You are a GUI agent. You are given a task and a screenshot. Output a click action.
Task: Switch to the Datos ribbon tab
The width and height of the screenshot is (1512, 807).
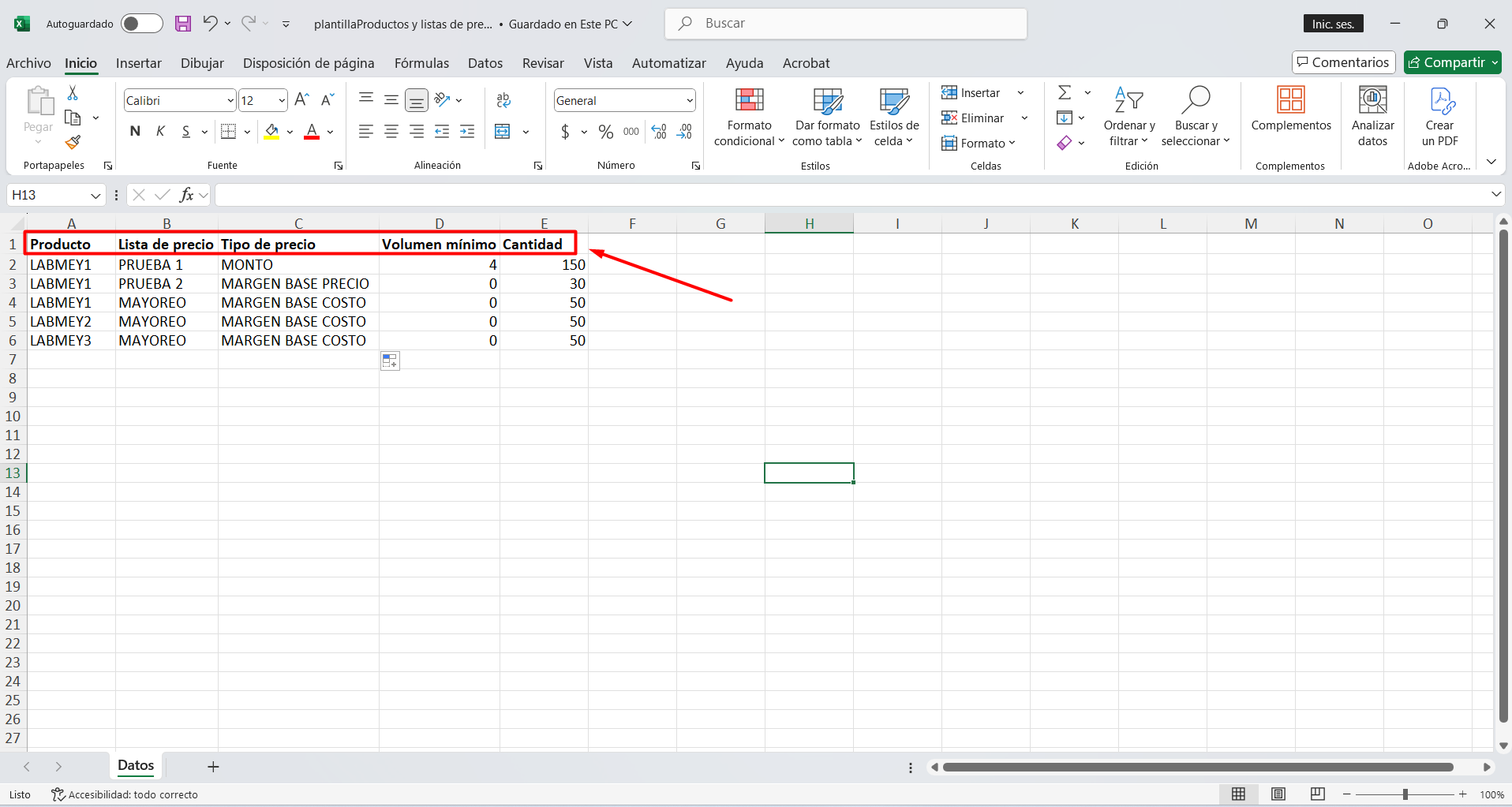(x=485, y=63)
